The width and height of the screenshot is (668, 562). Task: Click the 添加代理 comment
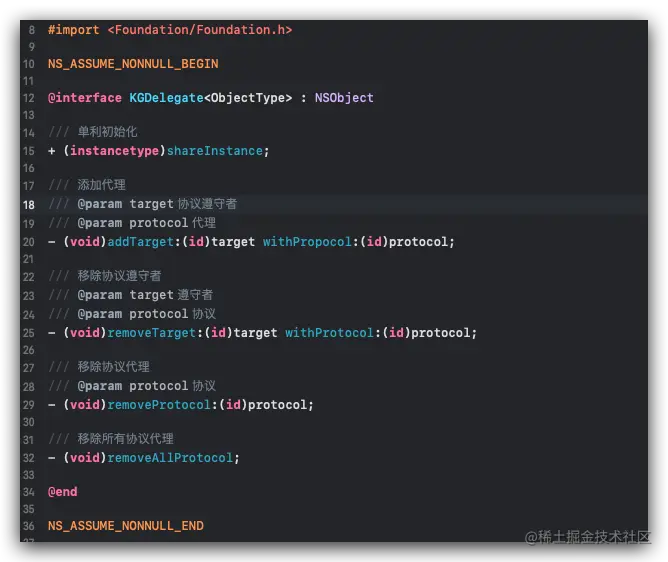(101, 185)
